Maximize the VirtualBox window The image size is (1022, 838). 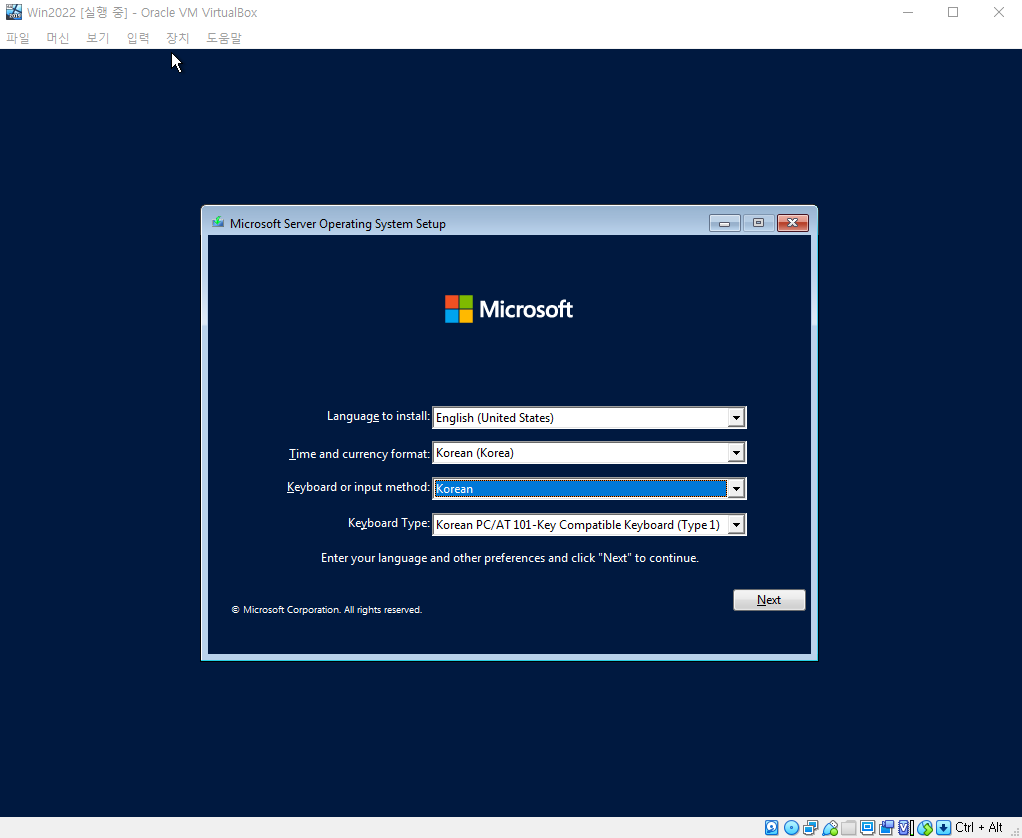(953, 12)
